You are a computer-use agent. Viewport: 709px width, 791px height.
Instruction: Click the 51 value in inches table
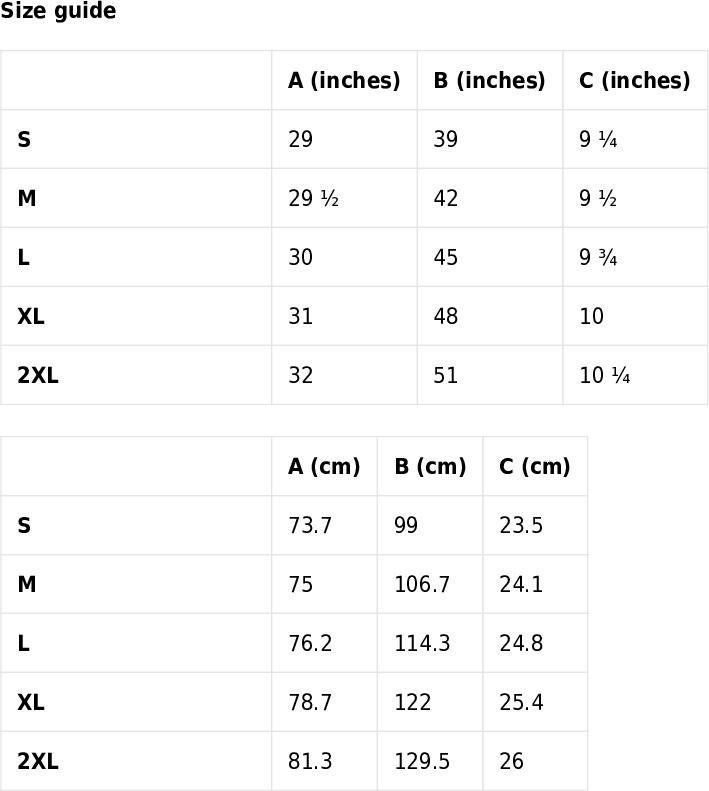[x=446, y=375]
